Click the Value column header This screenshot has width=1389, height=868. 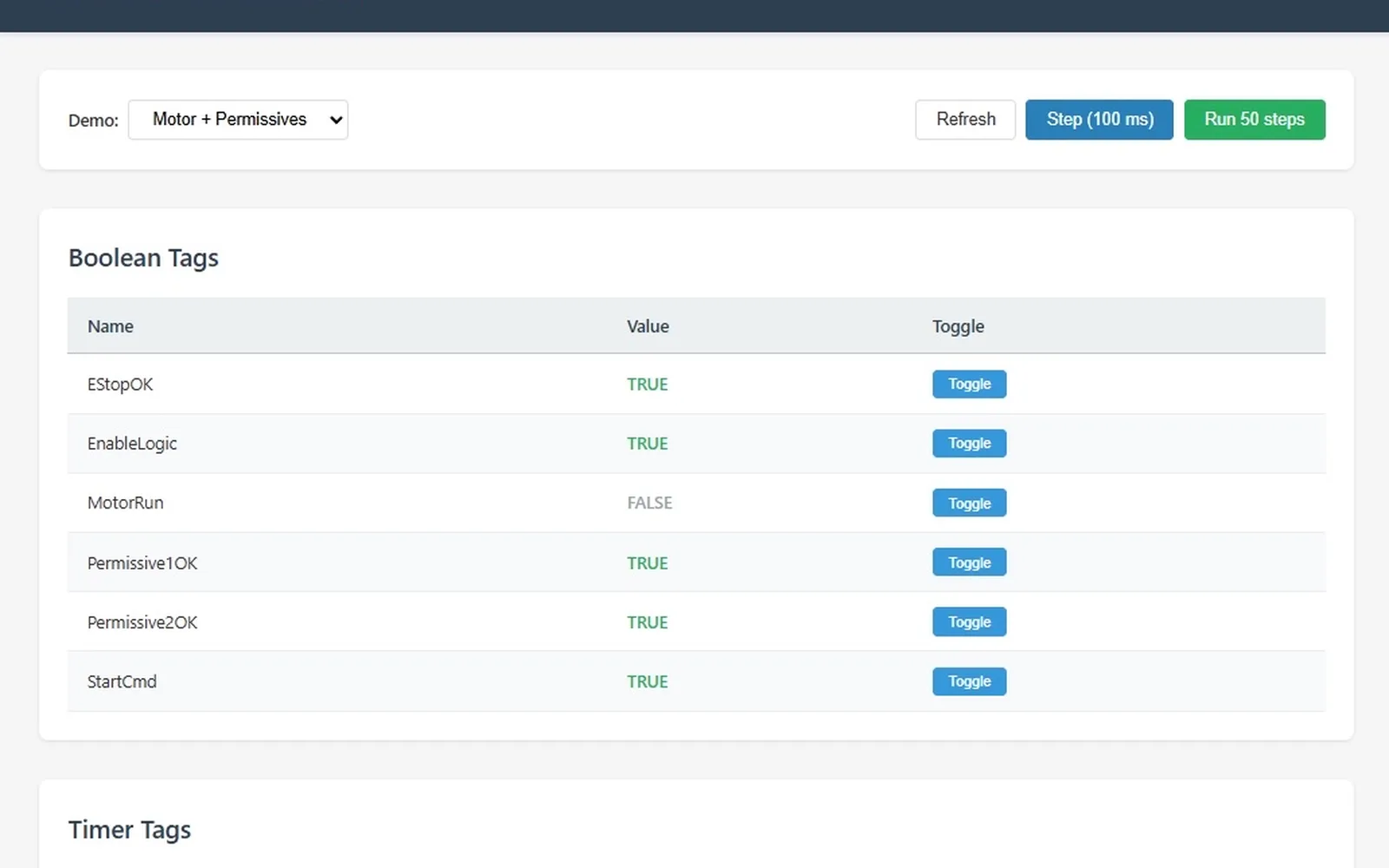pyautogui.click(x=648, y=326)
